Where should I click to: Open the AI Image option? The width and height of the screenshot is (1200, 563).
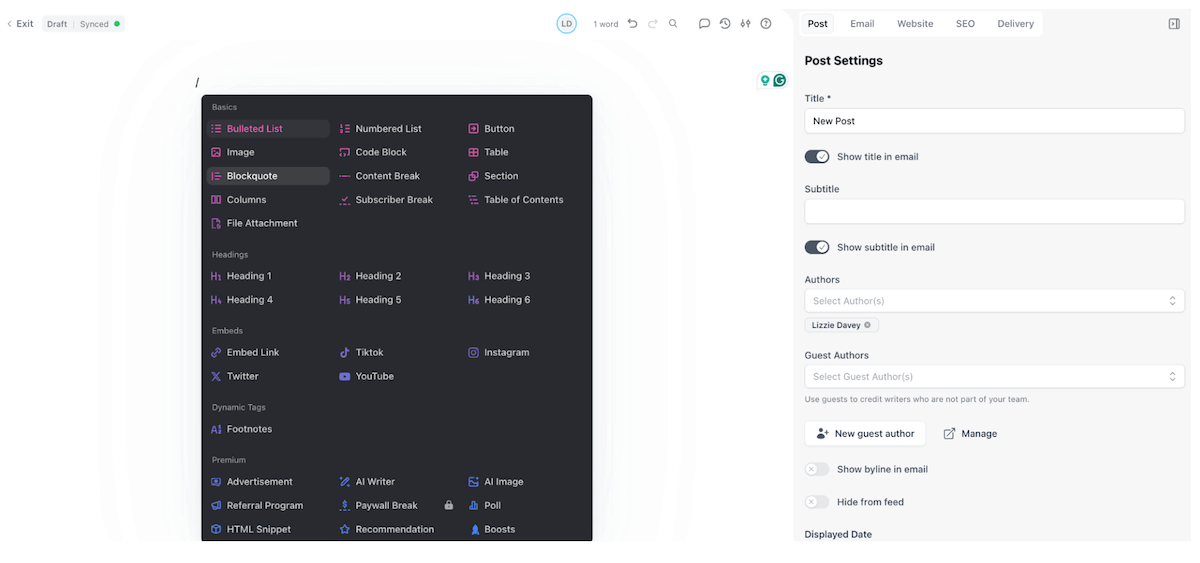(496, 482)
